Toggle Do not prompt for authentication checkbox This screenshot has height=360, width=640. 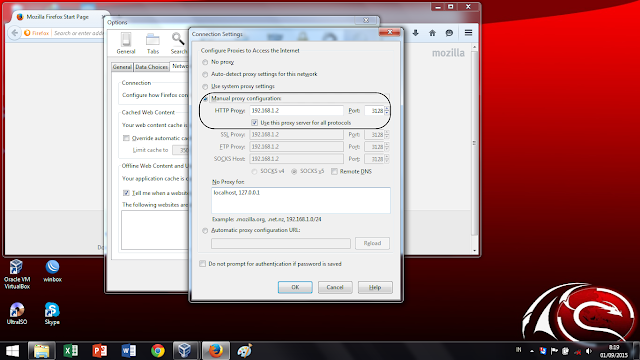(x=202, y=264)
